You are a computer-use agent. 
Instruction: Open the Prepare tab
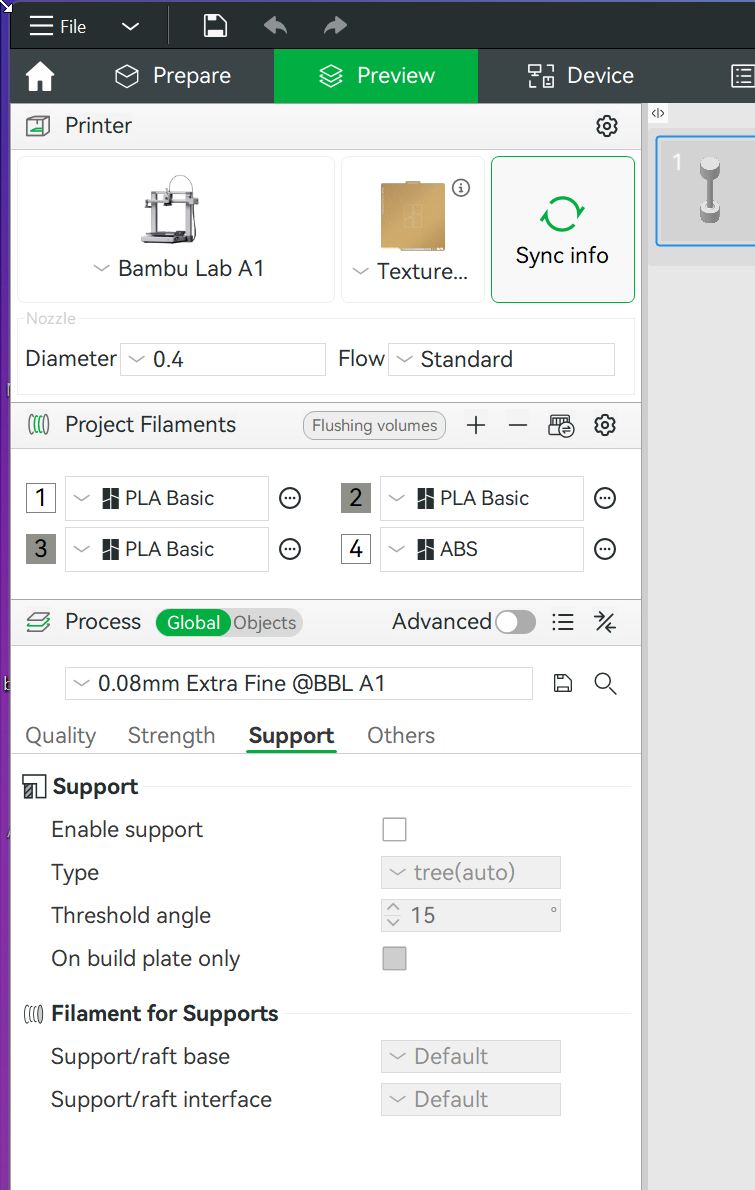(x=173, y=76)
